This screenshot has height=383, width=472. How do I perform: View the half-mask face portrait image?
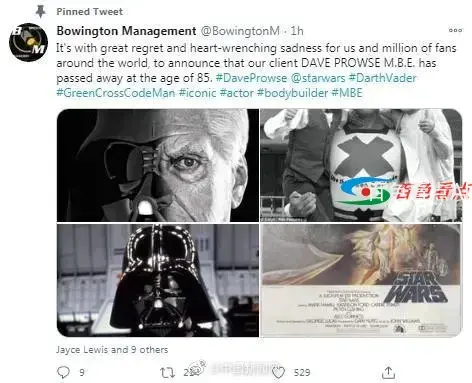[158, 165]
